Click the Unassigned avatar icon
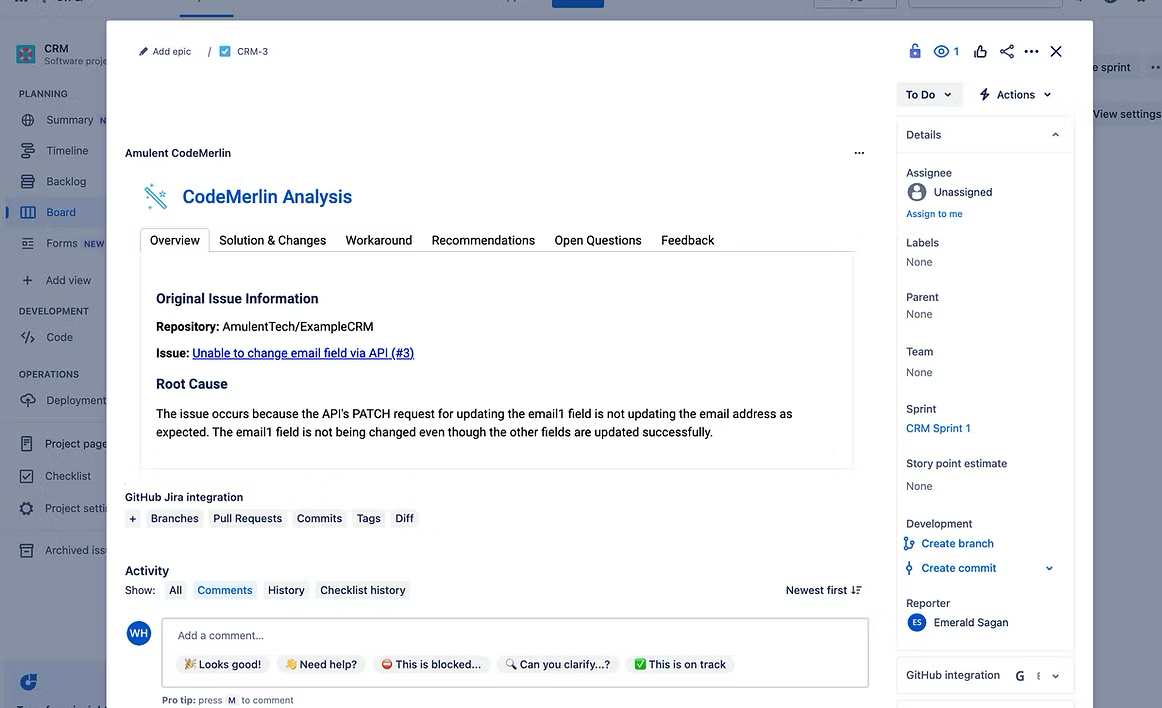This screenshot has height=708, width=1162. pyautogui.click(x=917, y=192)
